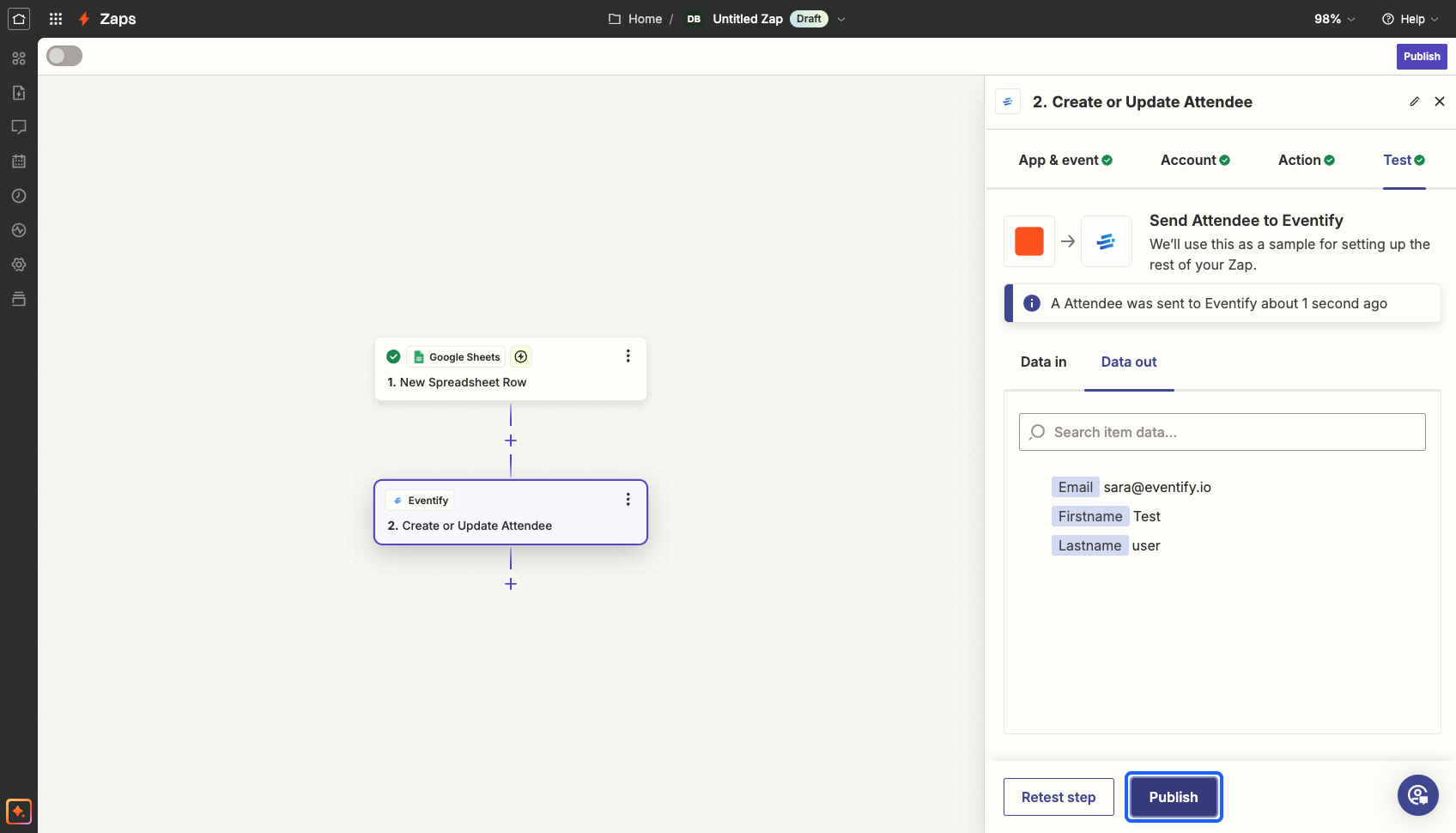Open the versions stack icon in sidebar

[x=19, y=299]
